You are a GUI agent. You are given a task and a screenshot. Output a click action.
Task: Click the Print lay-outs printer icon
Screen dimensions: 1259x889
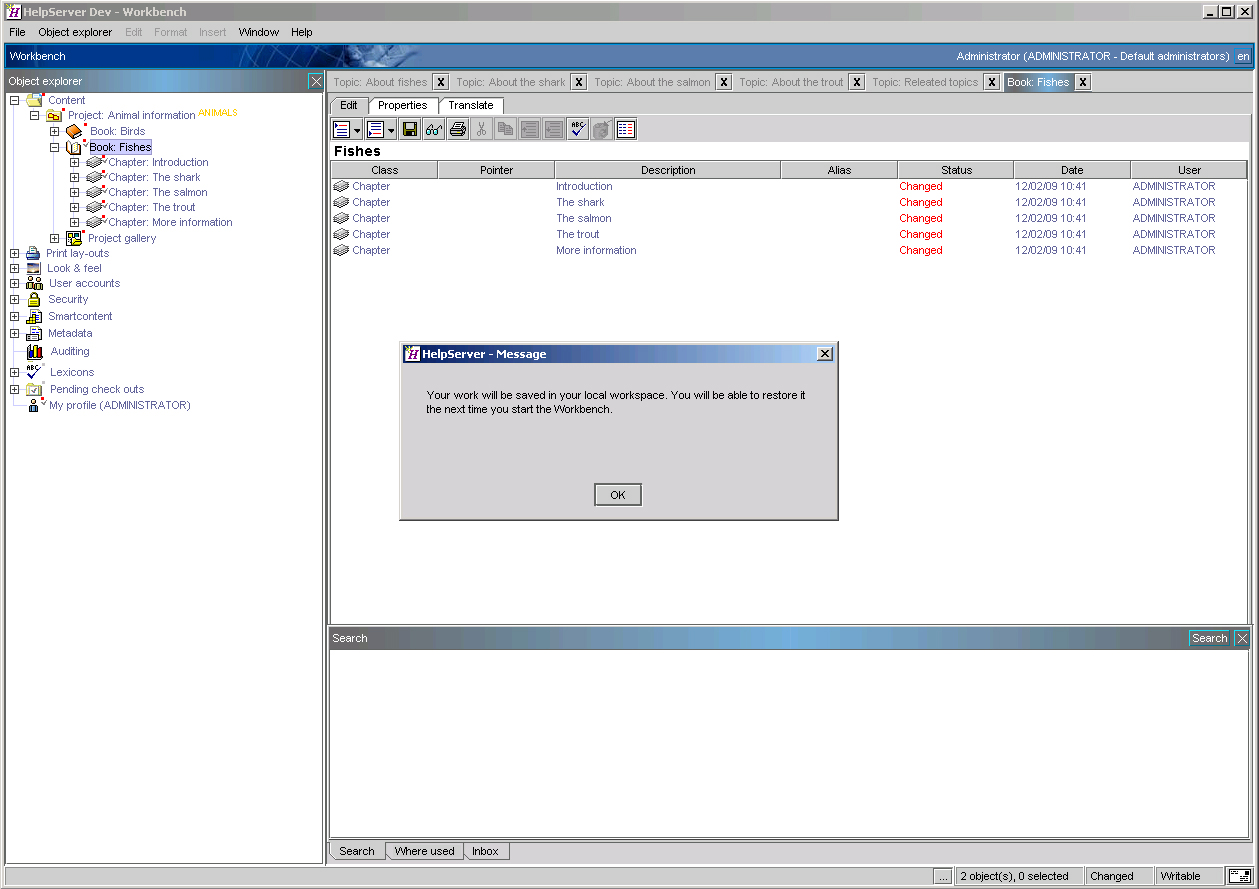click(33, 253)
